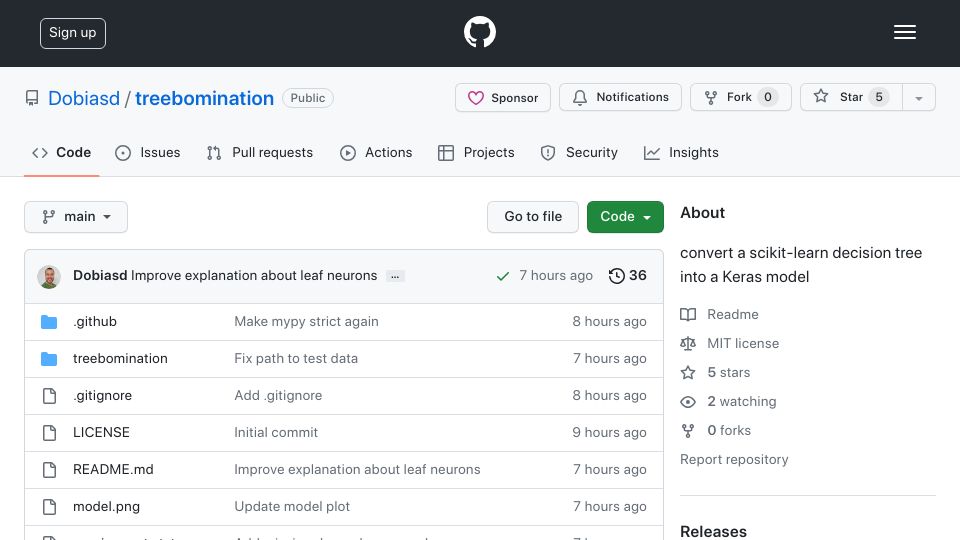Viewport: 960px width, 540px height.
Task: Click the fork icon next to 0 forks
Action: pos(688,430)
